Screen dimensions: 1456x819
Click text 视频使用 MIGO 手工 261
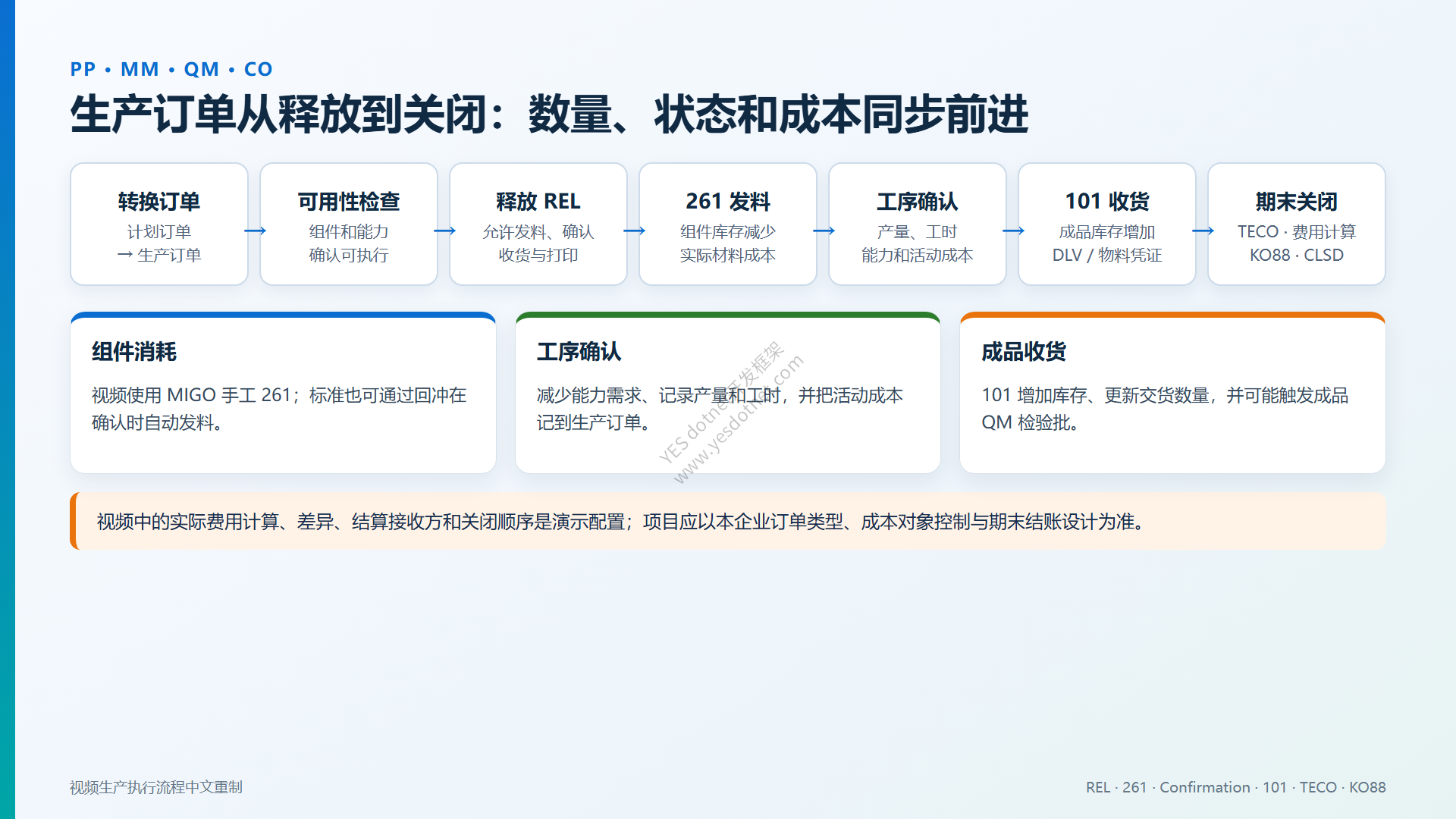(191, 395)
